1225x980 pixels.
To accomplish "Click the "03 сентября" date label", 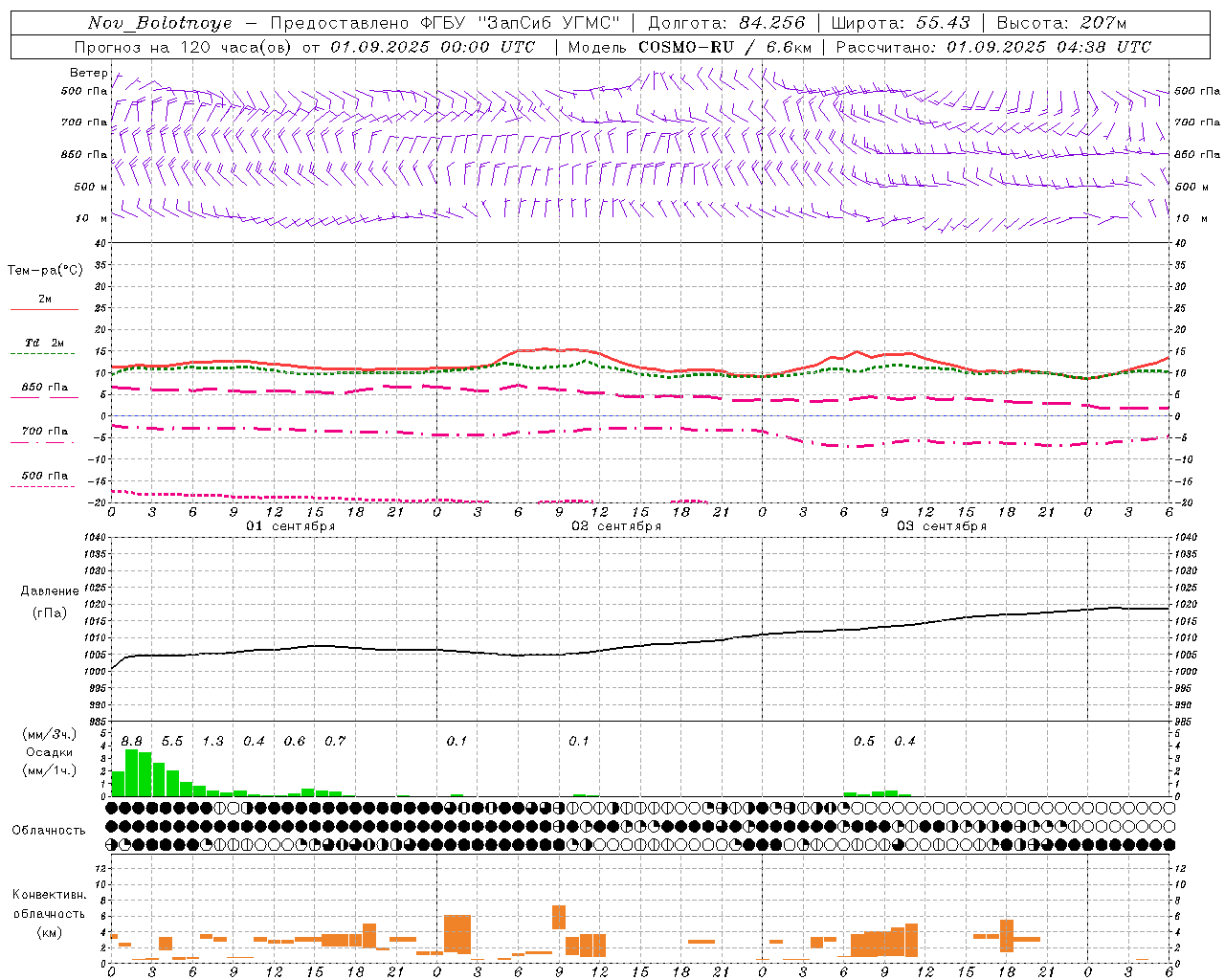I will [942, 526].
